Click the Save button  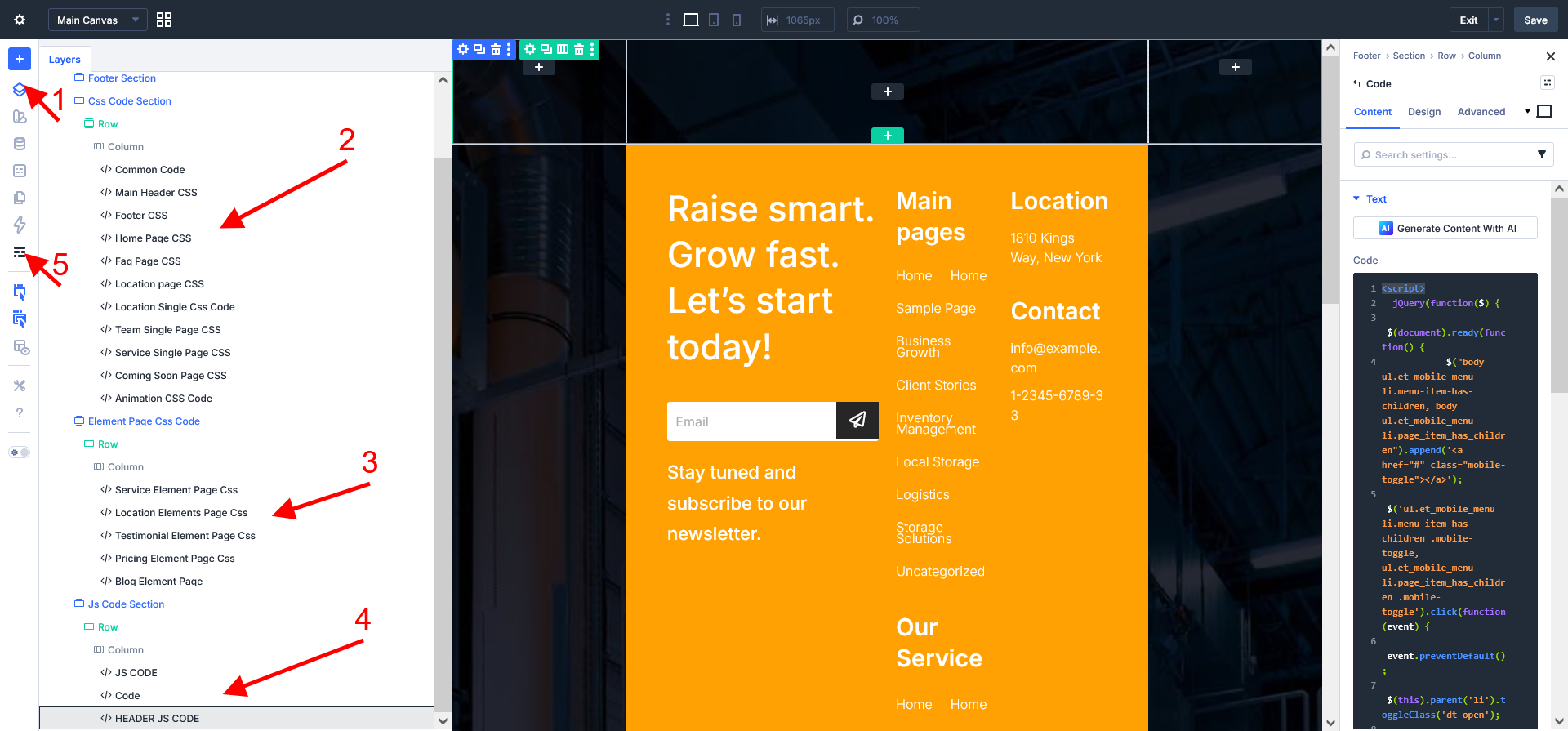tap(1535, 20)
